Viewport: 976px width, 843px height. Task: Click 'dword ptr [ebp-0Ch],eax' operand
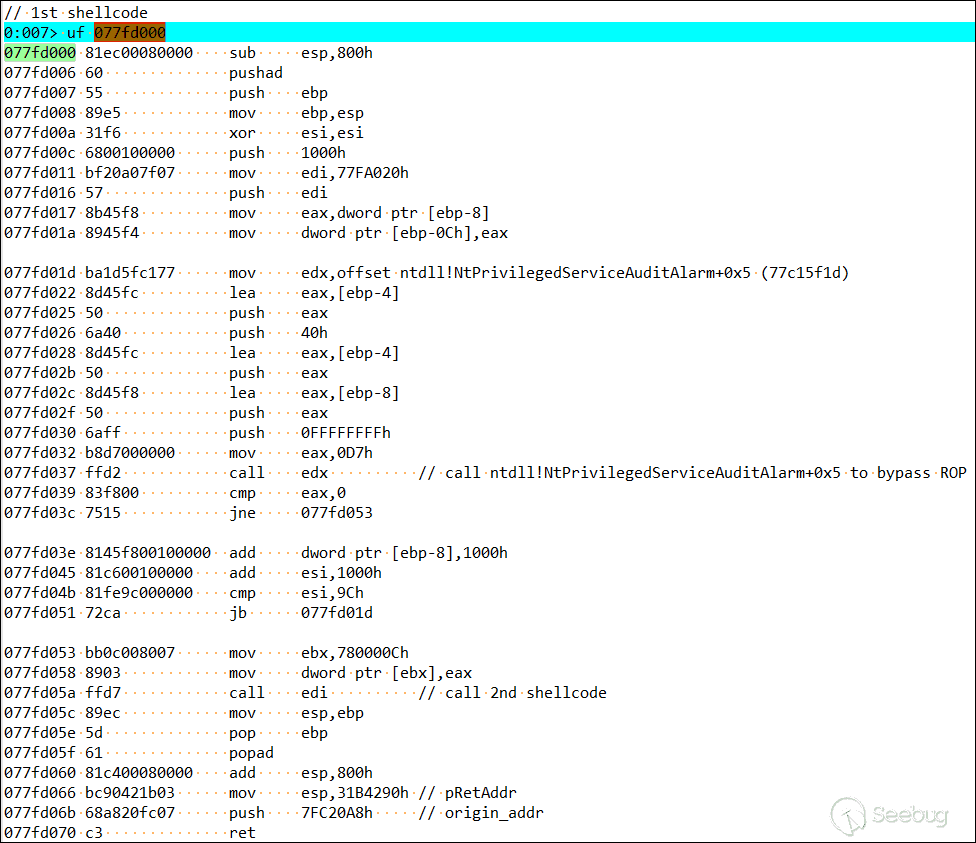(405, 233)
